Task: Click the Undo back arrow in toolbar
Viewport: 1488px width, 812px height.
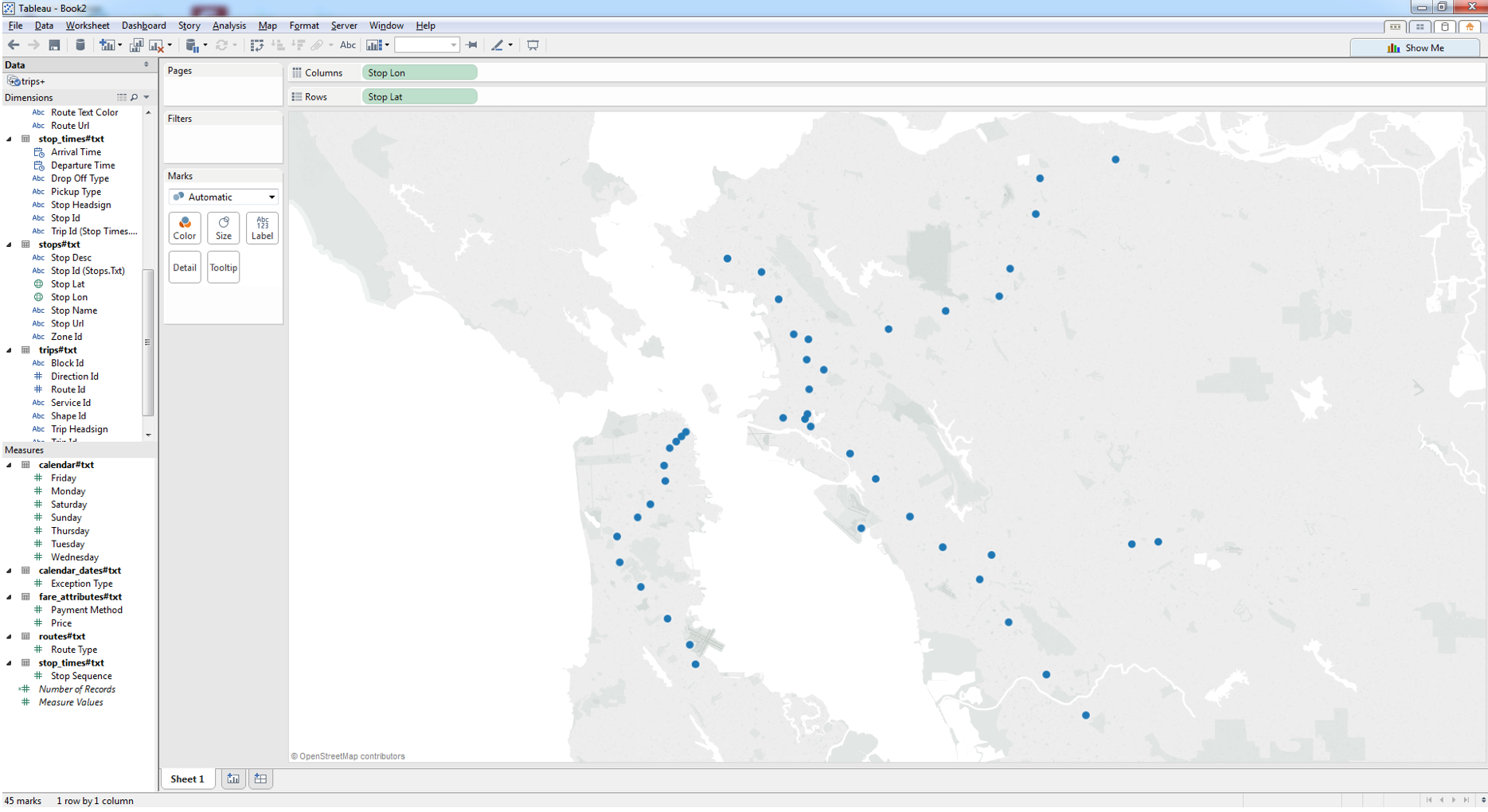Action: 14,45
